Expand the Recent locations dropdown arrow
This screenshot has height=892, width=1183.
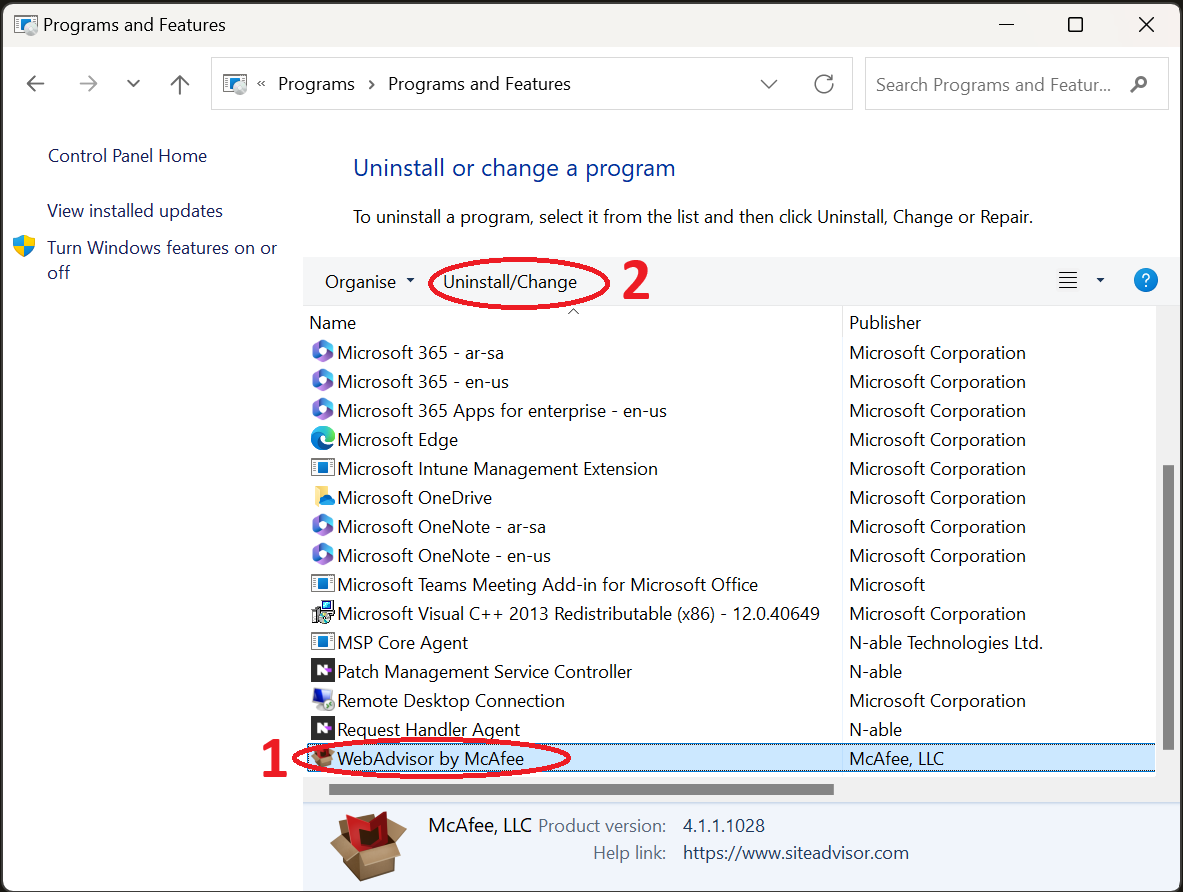point(134,85)
